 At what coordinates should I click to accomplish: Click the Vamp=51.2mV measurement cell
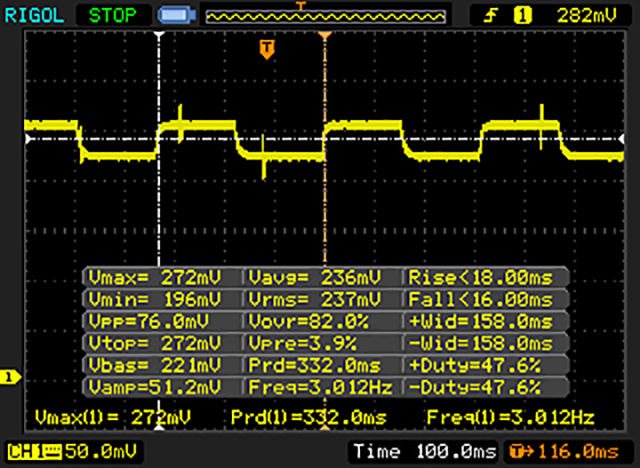click(x=162, y=387)
